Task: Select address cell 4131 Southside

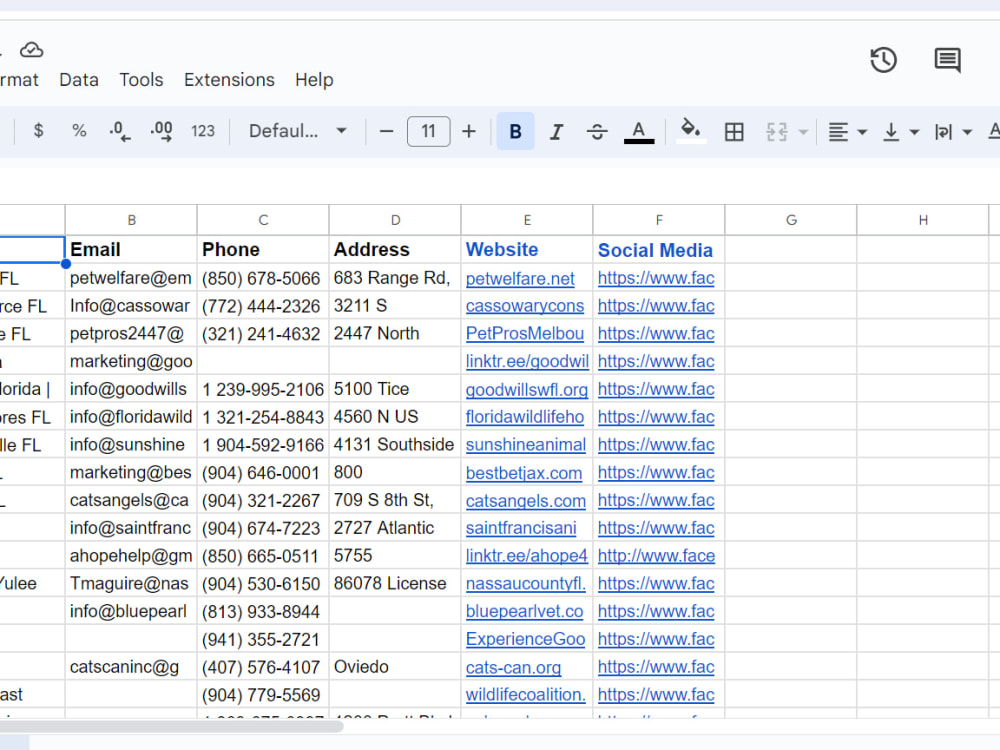Action: (395, 445)
